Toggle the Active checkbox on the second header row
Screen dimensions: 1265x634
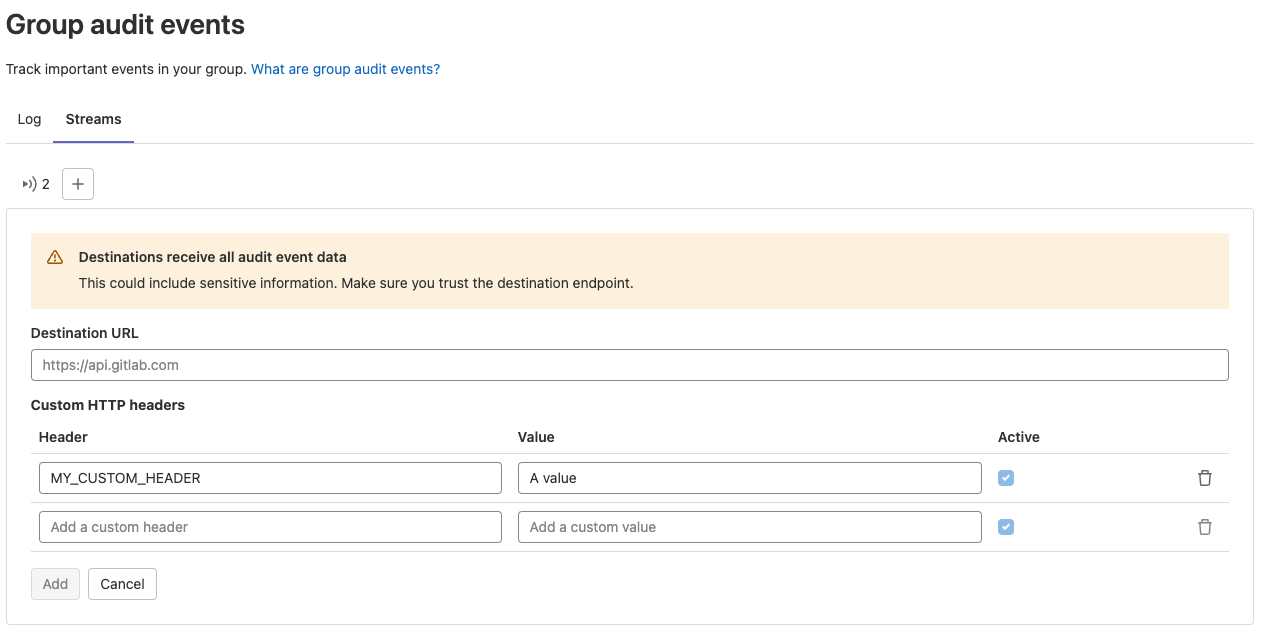point(1005,527)
